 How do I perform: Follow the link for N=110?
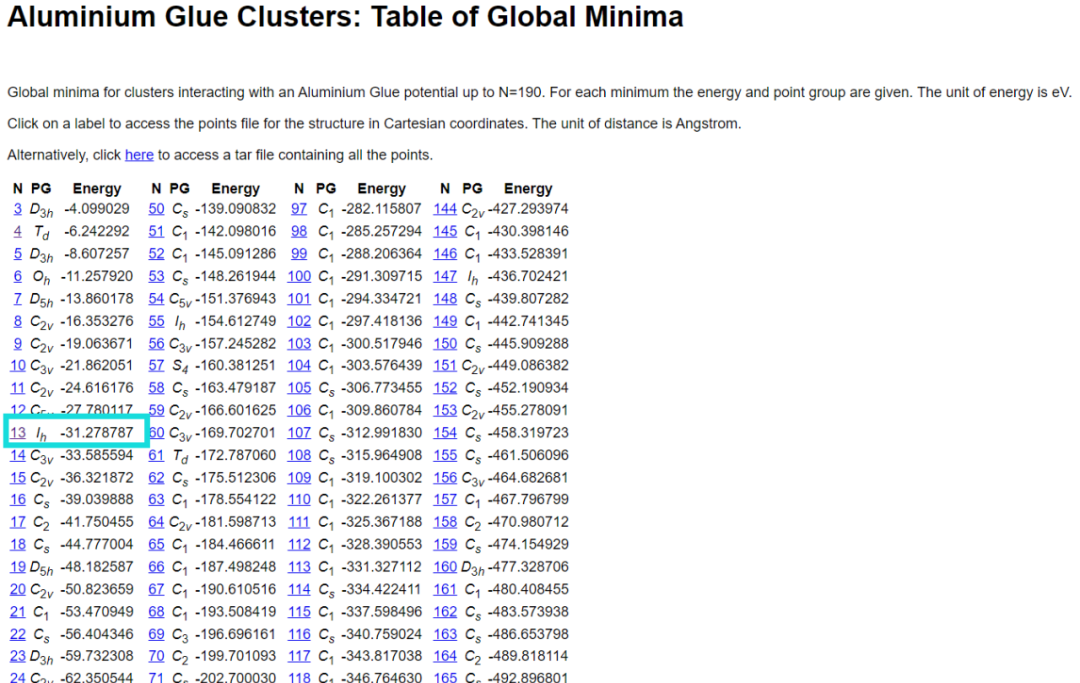point(299,500)
